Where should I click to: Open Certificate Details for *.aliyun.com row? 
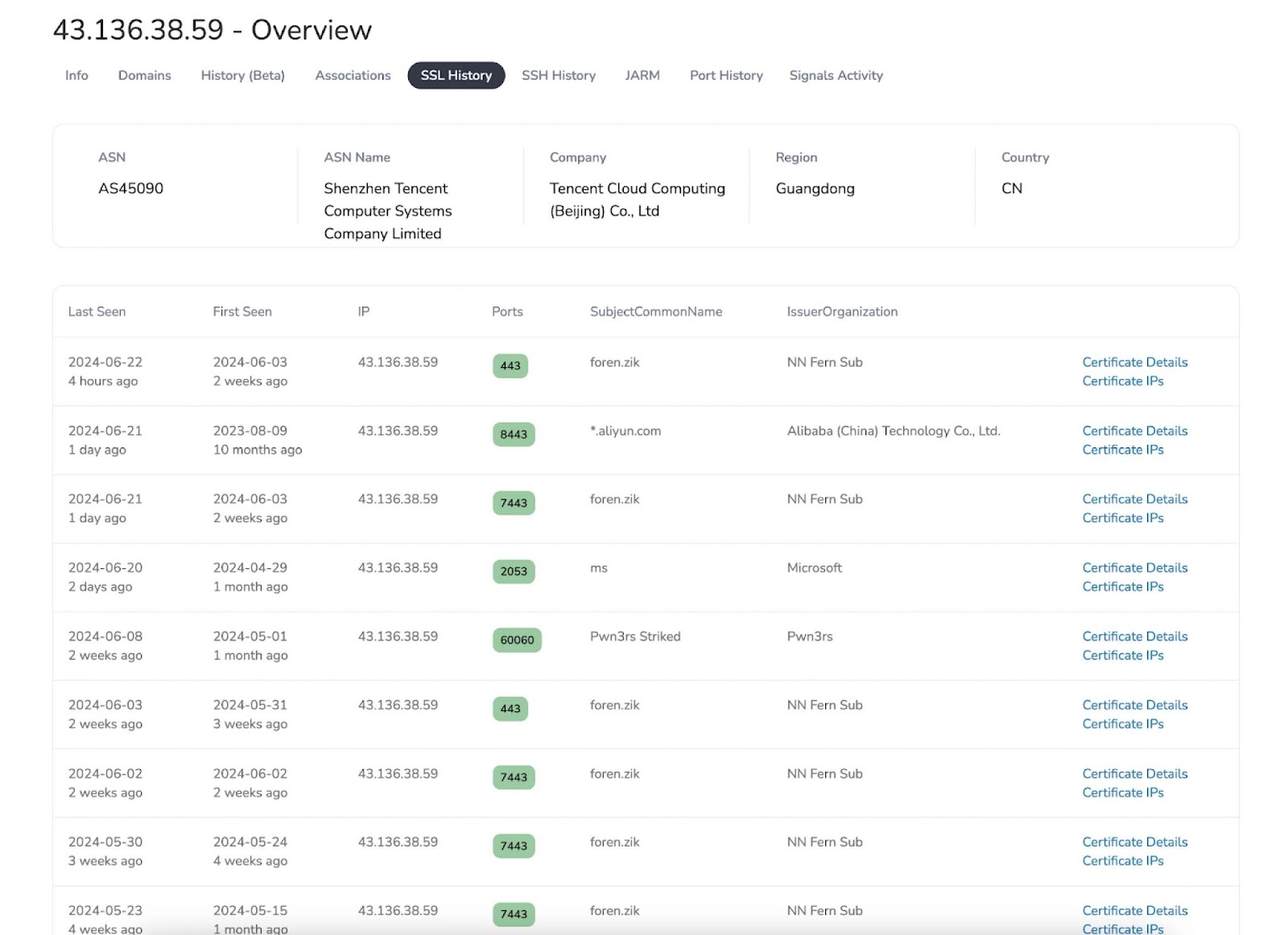pos(1135,430)
